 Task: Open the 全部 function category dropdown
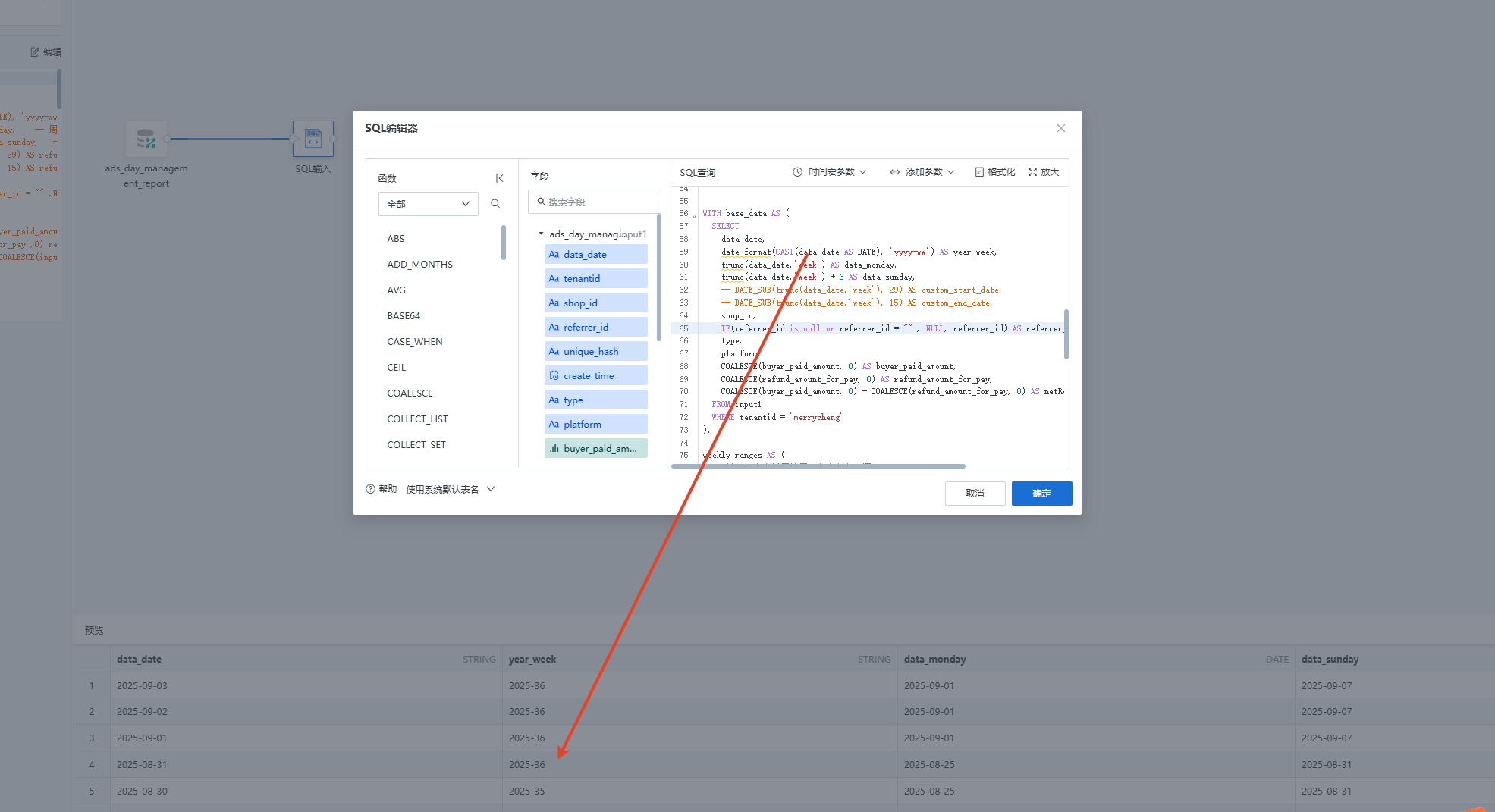pos(428,204)
